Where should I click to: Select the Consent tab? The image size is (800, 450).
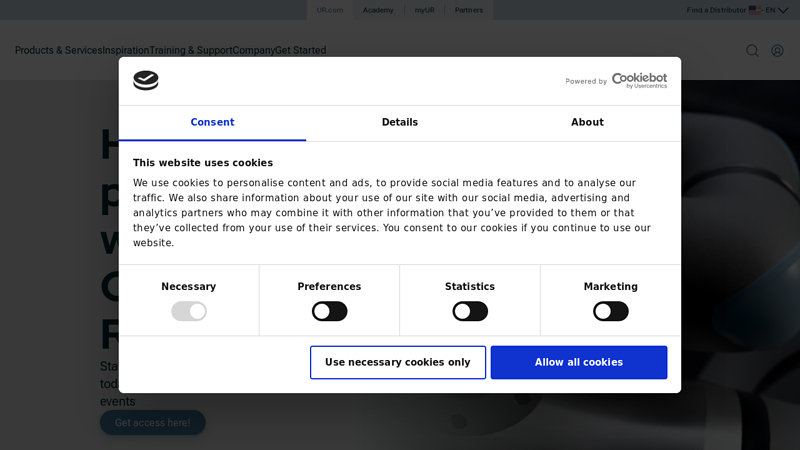coord(212,122)
